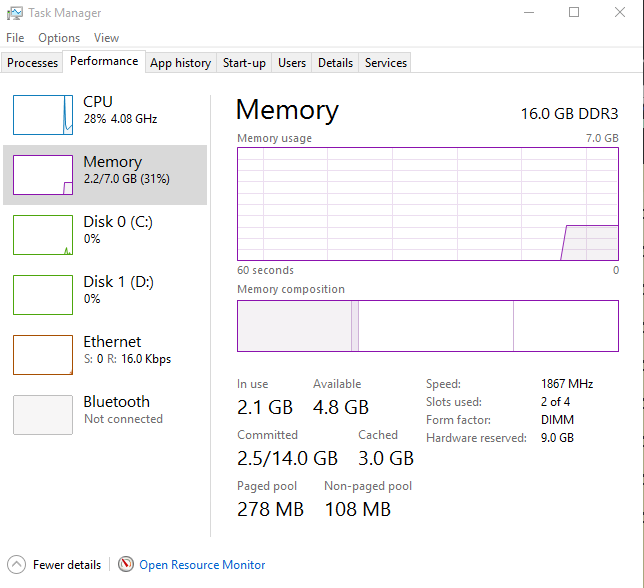Image resolution: width=644 pixels, height=588 pixels.
Task: Select the Ethernet graph thumbnail
Action: 43,355
